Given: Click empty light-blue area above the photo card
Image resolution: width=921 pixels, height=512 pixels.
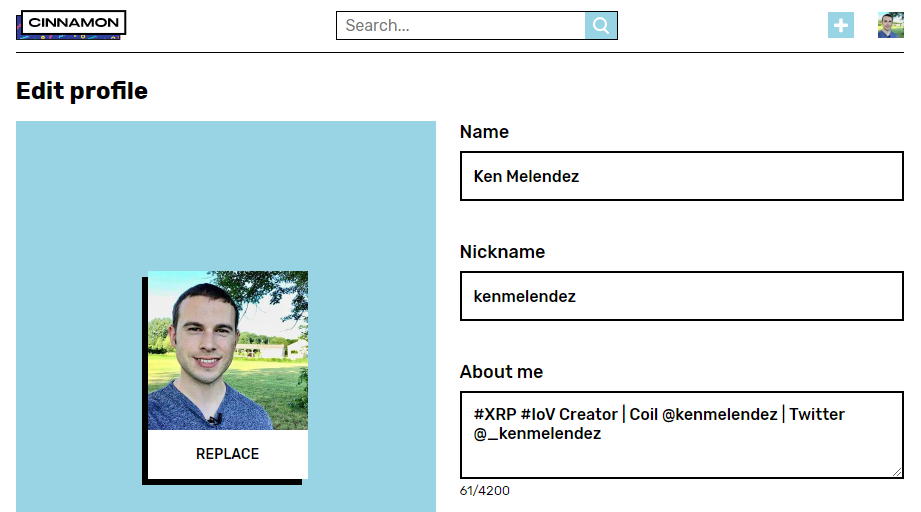Looking at the screenshot, I should (x=226, y=194).
